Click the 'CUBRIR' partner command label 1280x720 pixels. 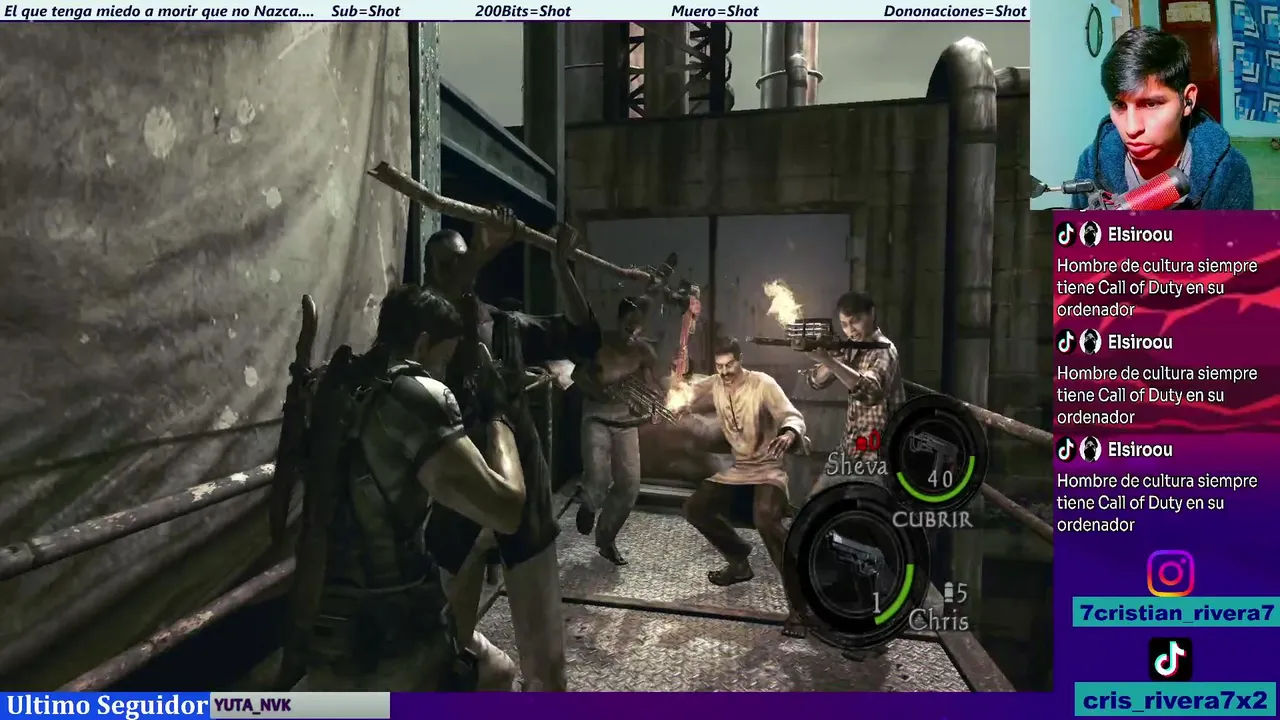pos(931,518)
